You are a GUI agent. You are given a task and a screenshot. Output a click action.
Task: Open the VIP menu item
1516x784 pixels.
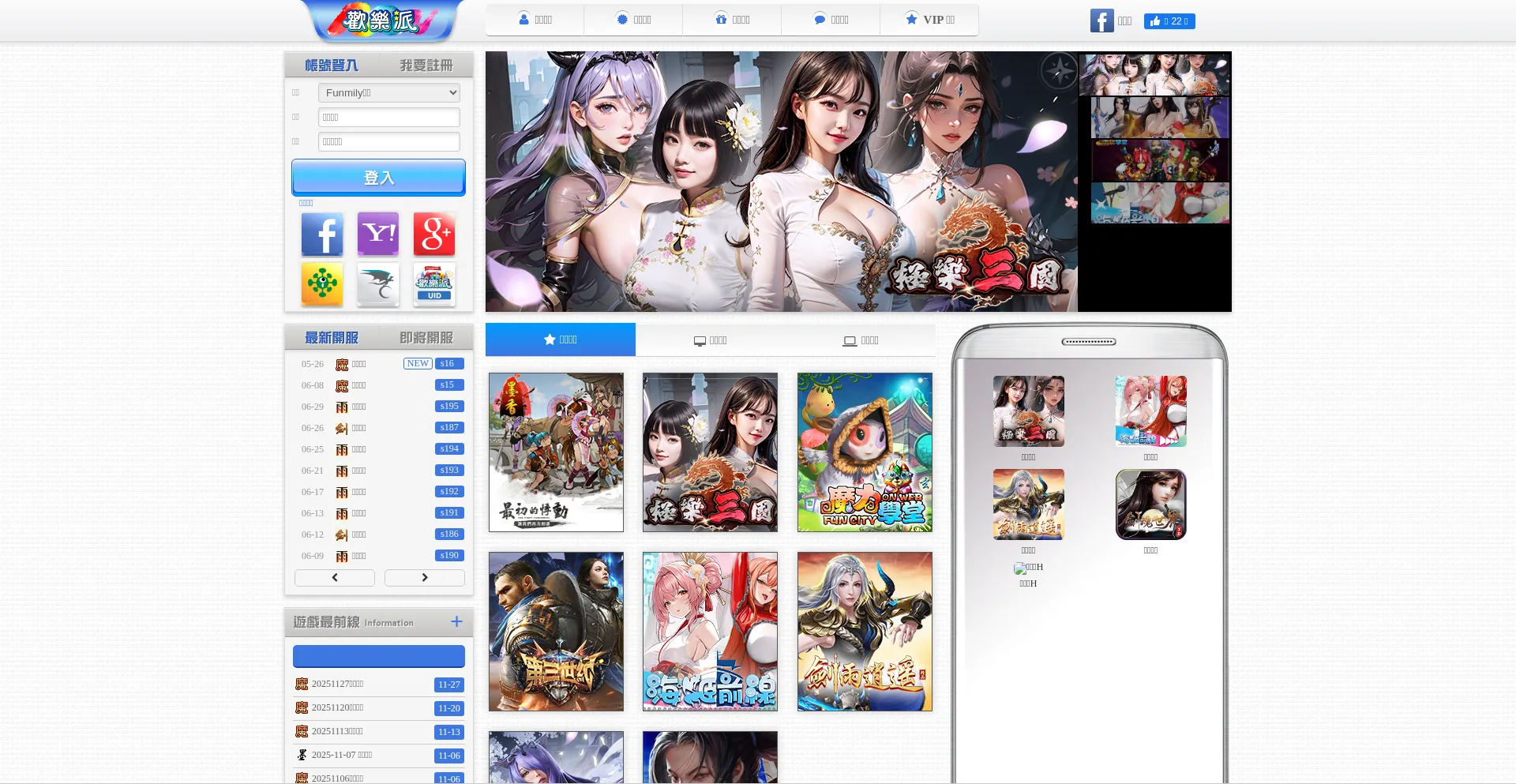click(x=929, y=20)
